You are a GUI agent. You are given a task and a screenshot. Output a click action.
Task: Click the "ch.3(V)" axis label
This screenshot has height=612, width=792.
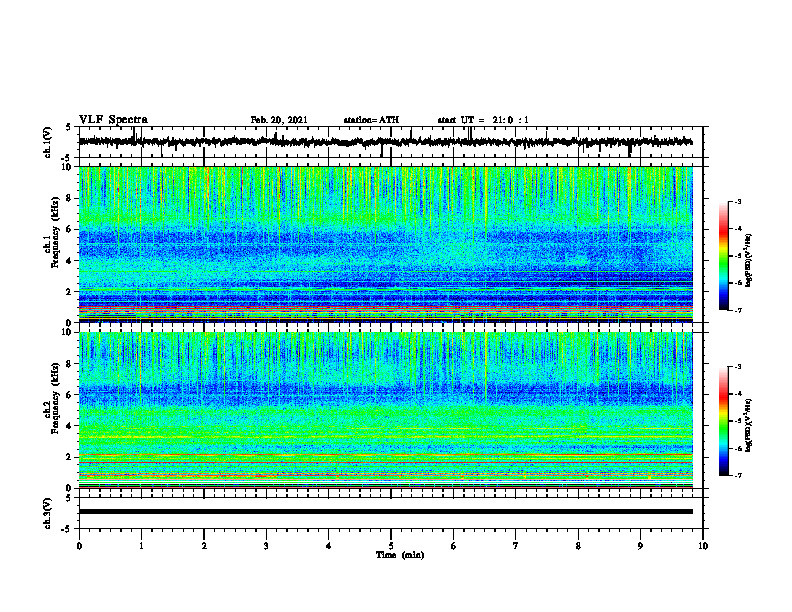47,513
